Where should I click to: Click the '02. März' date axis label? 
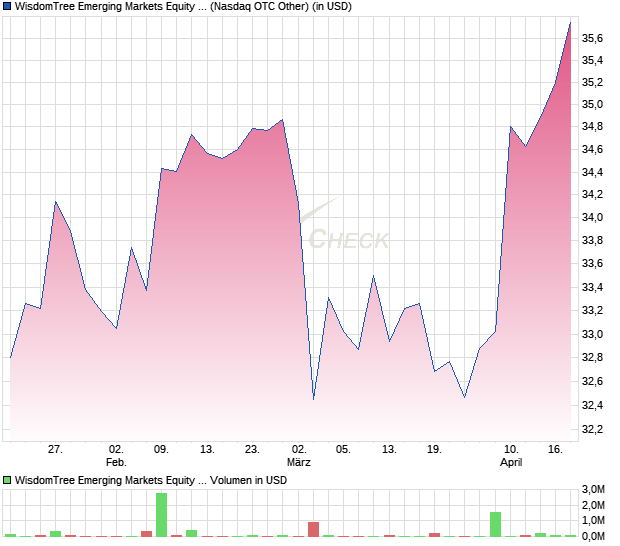pos(299,456)
